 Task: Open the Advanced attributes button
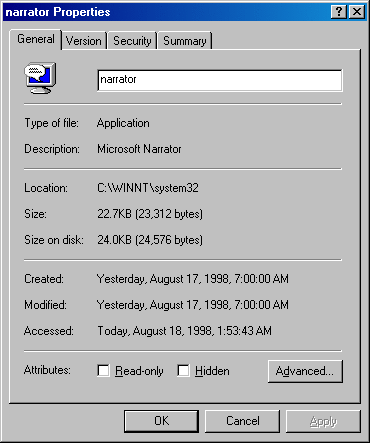pos(305,371)
